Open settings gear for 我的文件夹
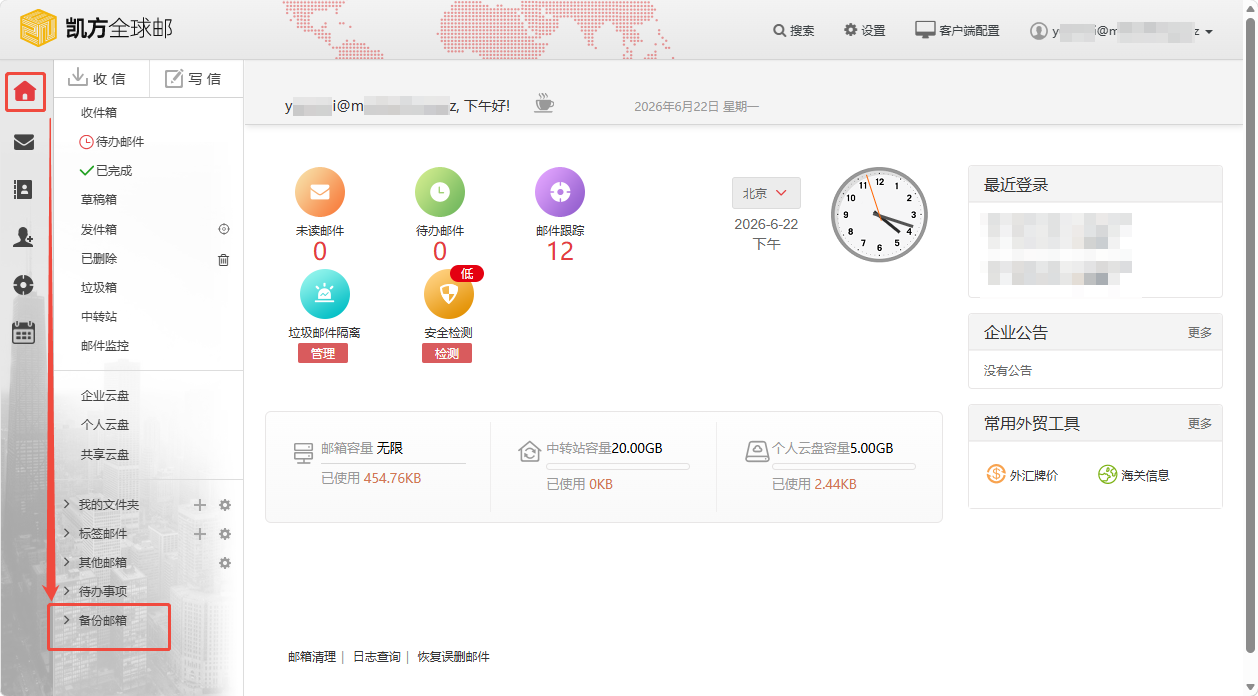This screenshot has height=696, width=1258. 225,505
